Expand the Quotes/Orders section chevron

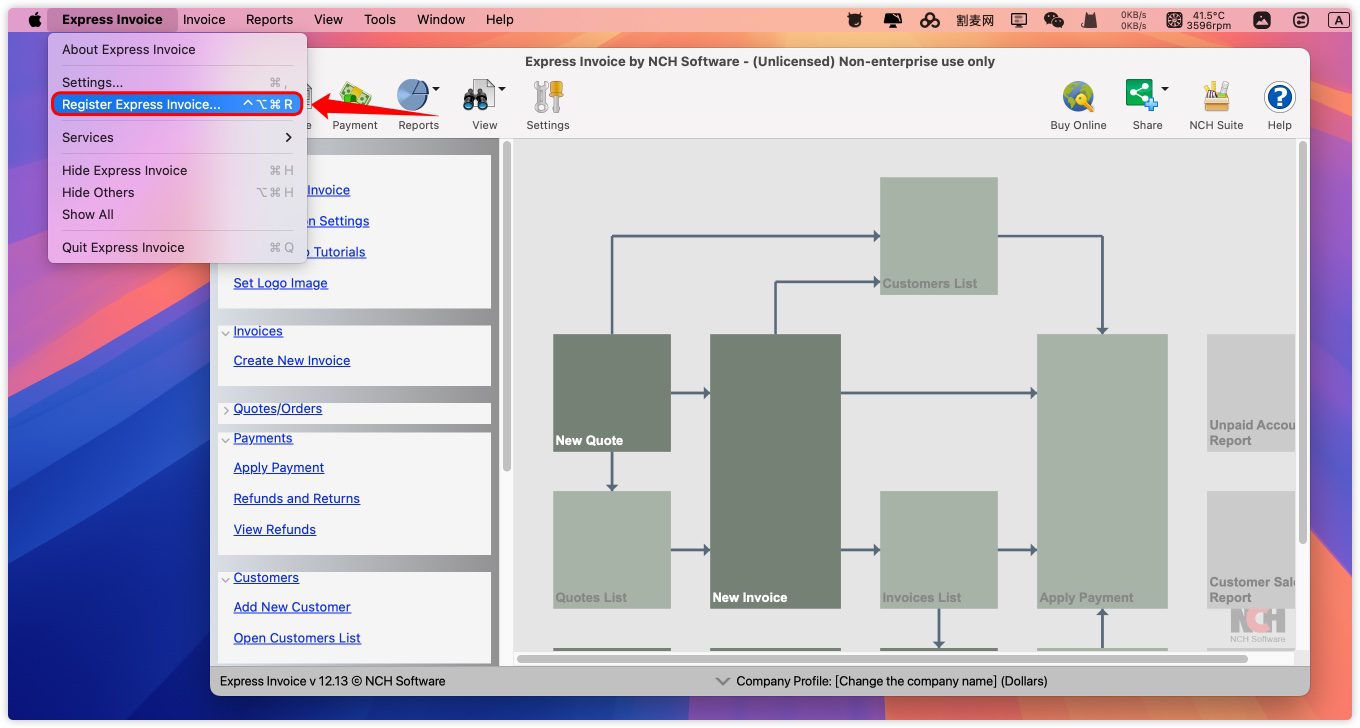pos(225,409)
